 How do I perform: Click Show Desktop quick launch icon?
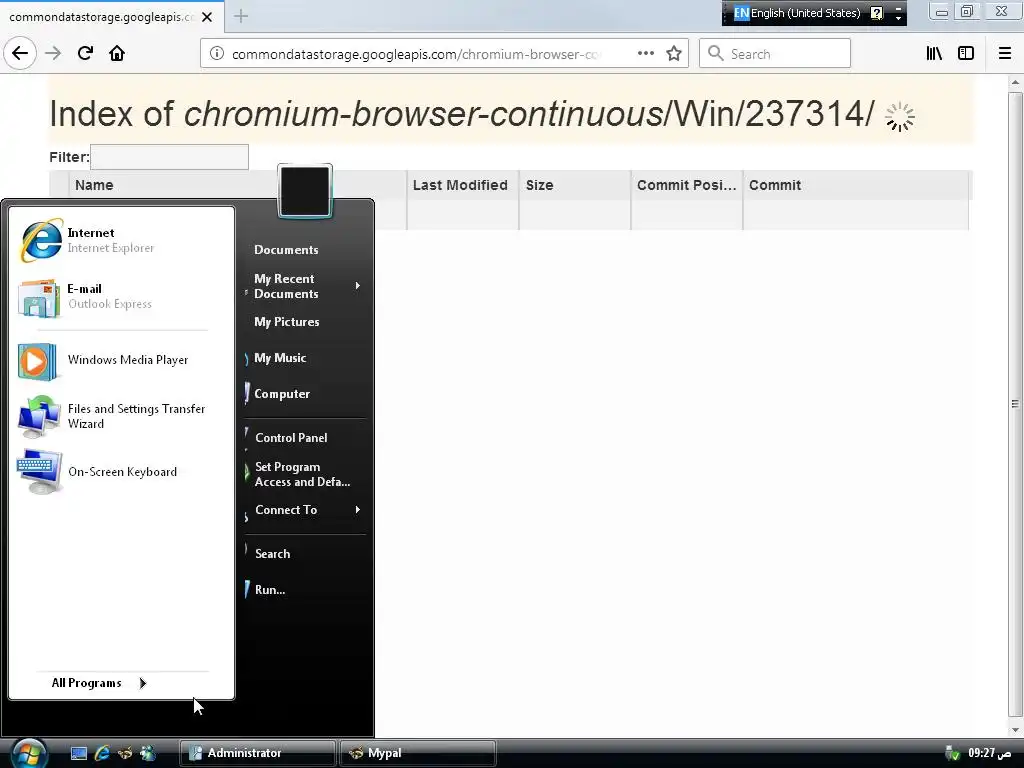[78, 753]
